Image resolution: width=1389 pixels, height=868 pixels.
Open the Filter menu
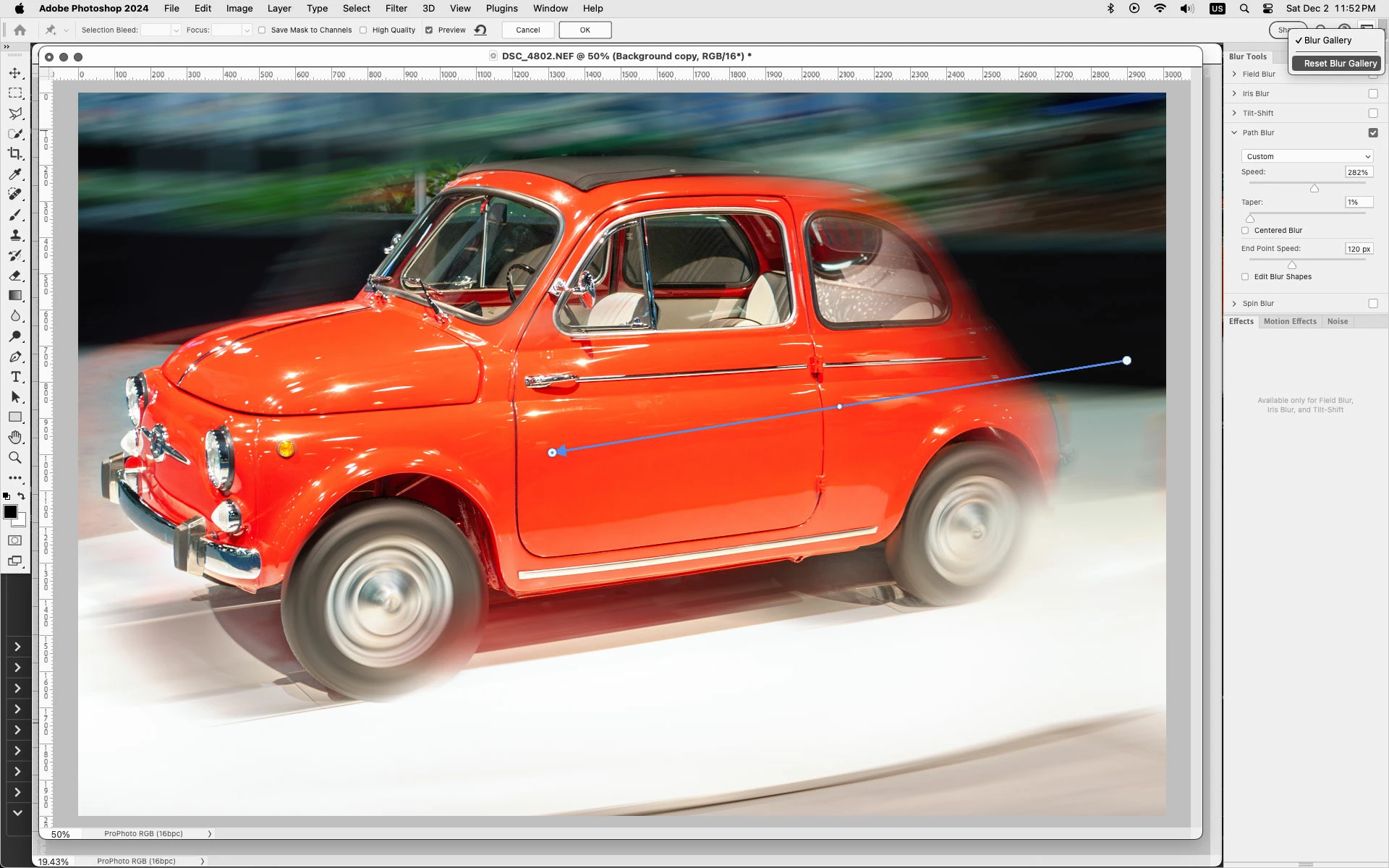click(x=396, y=9)
